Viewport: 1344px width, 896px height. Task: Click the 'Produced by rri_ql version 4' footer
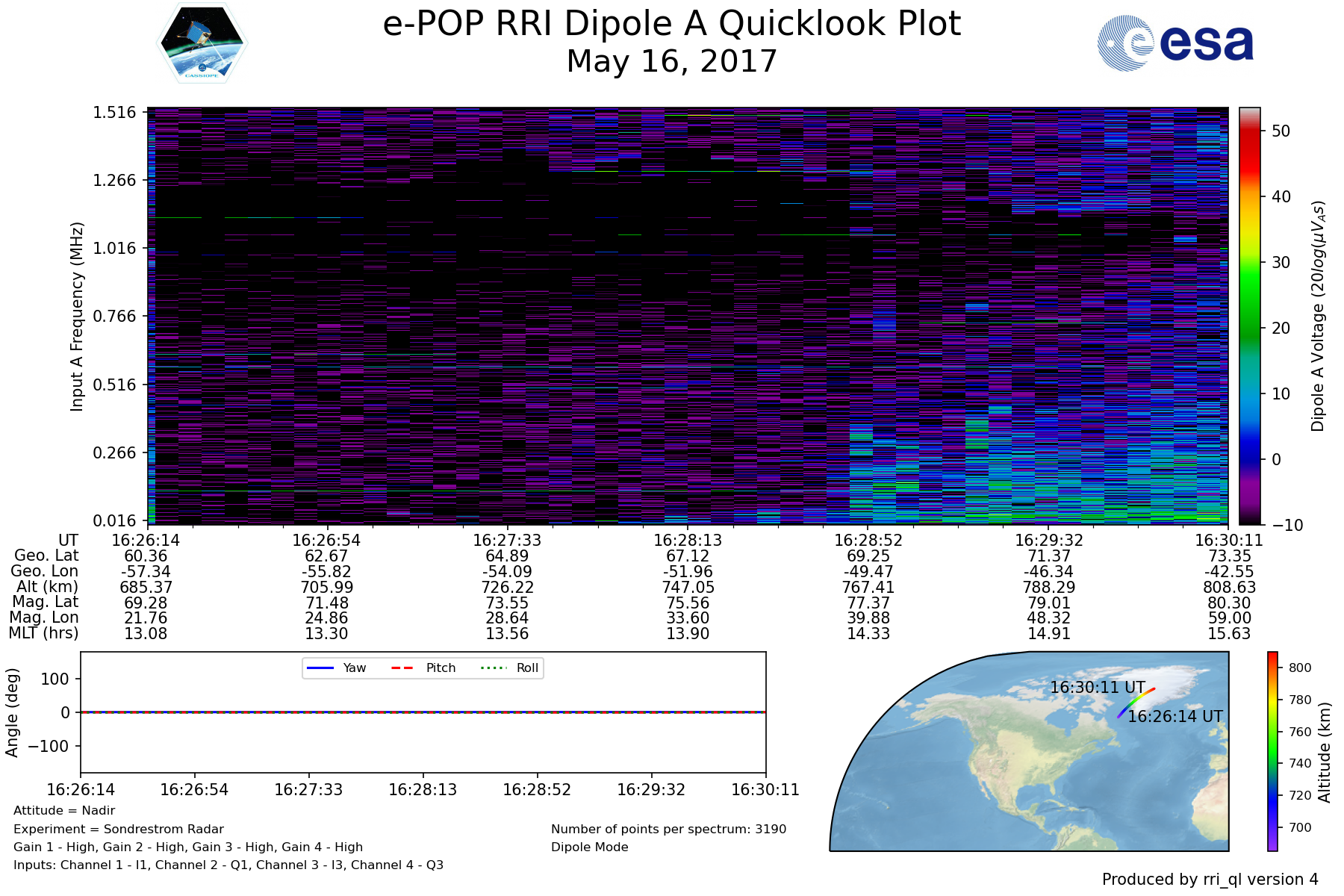[1210, 880]
